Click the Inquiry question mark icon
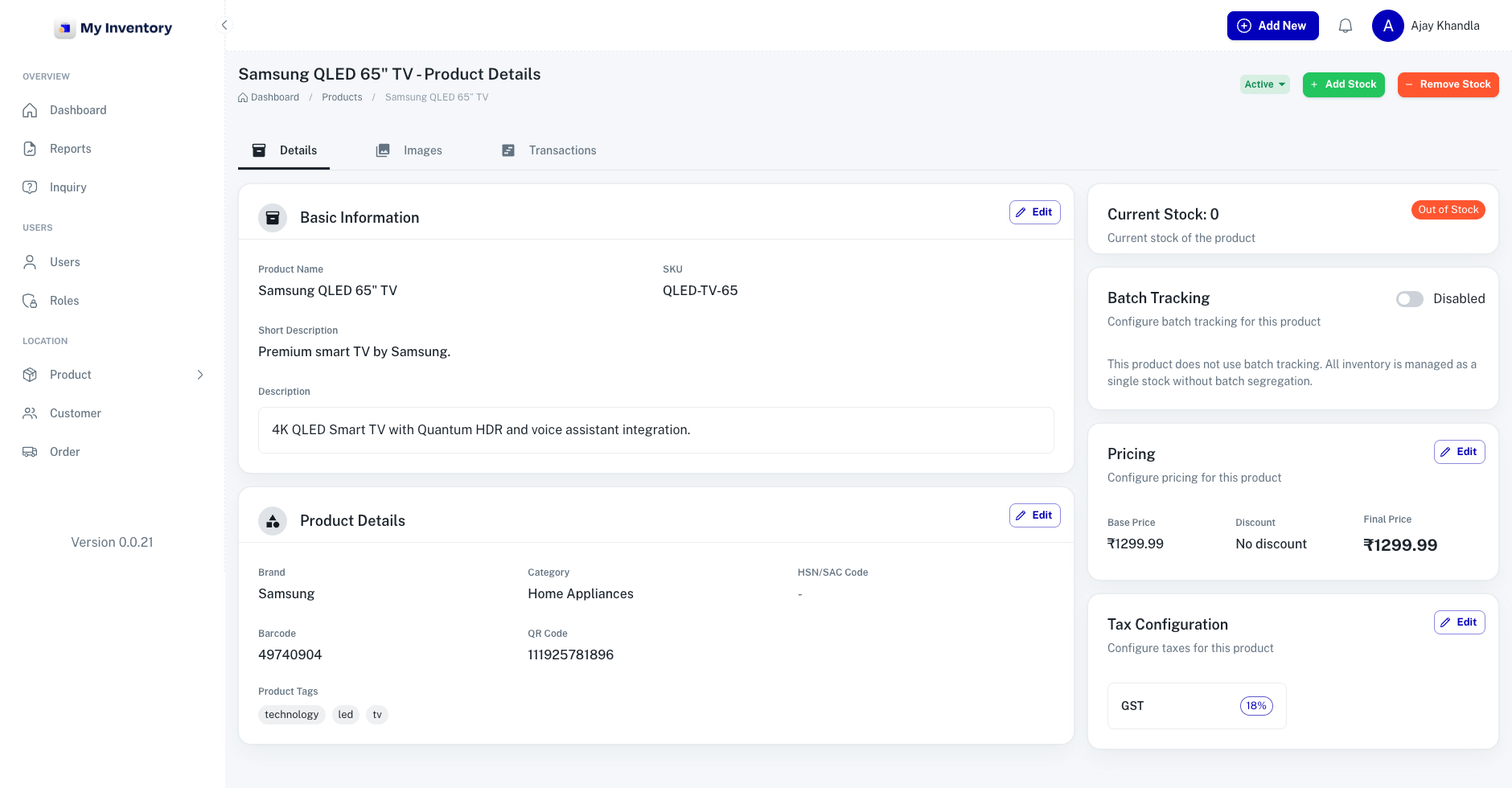This screenshot has width=1512, height=788. [31, 187]
